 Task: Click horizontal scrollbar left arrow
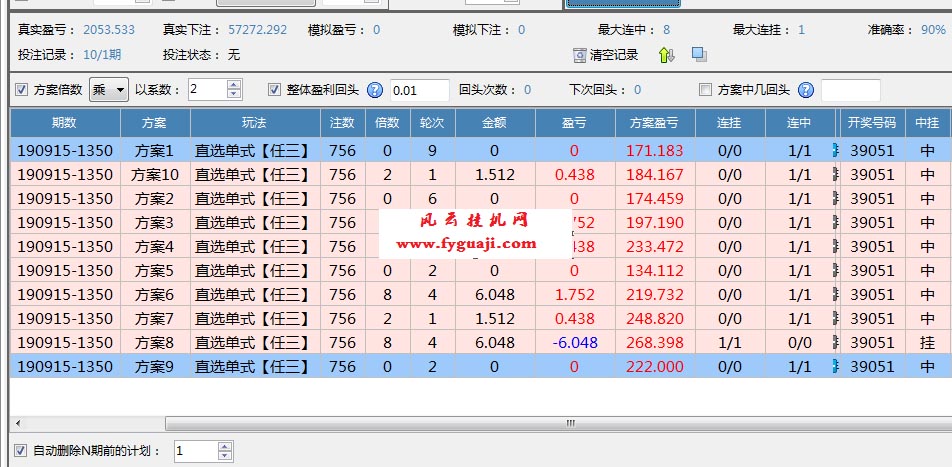(x=18, y=423)
